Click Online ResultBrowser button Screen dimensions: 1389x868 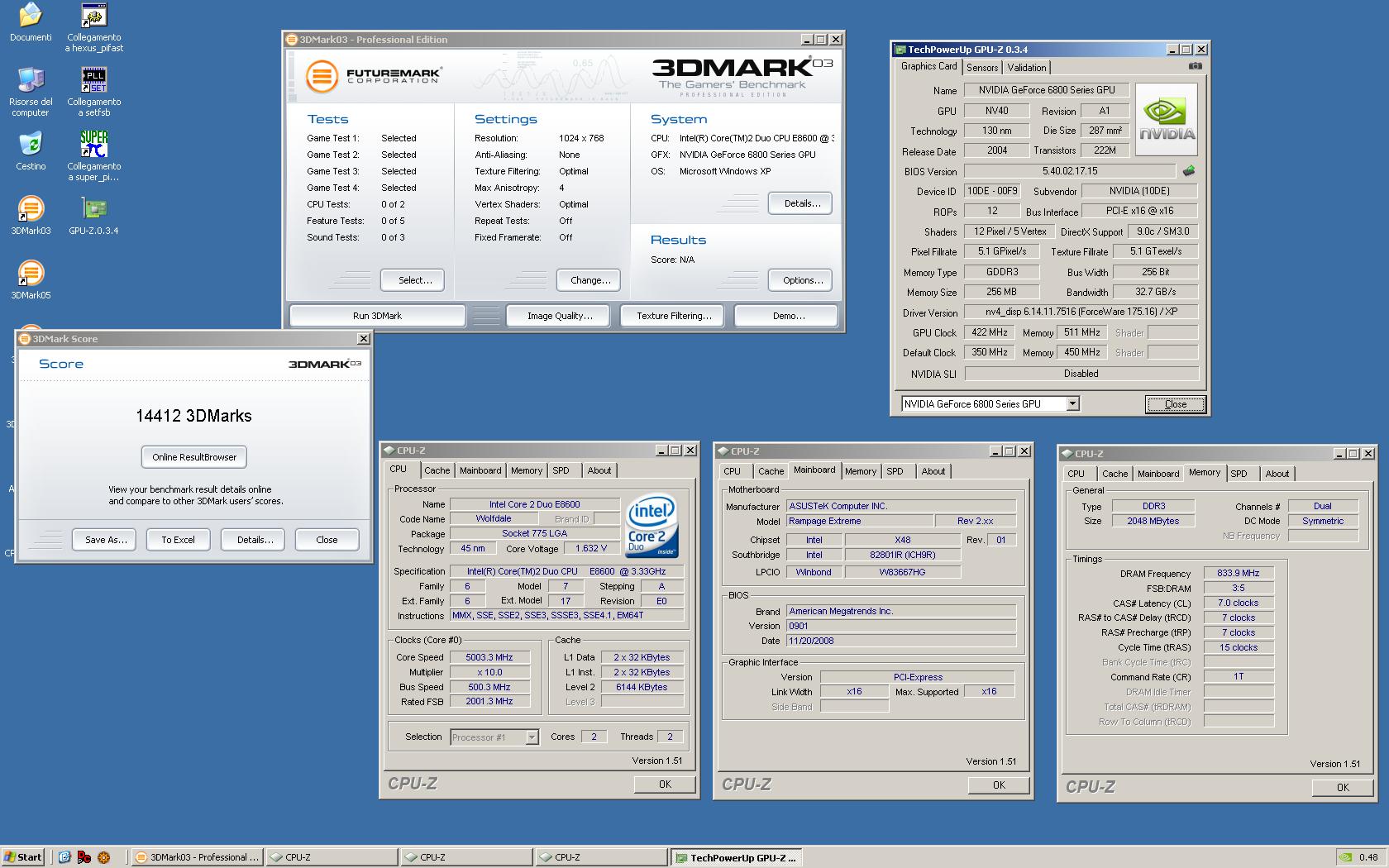pos(194,457)
